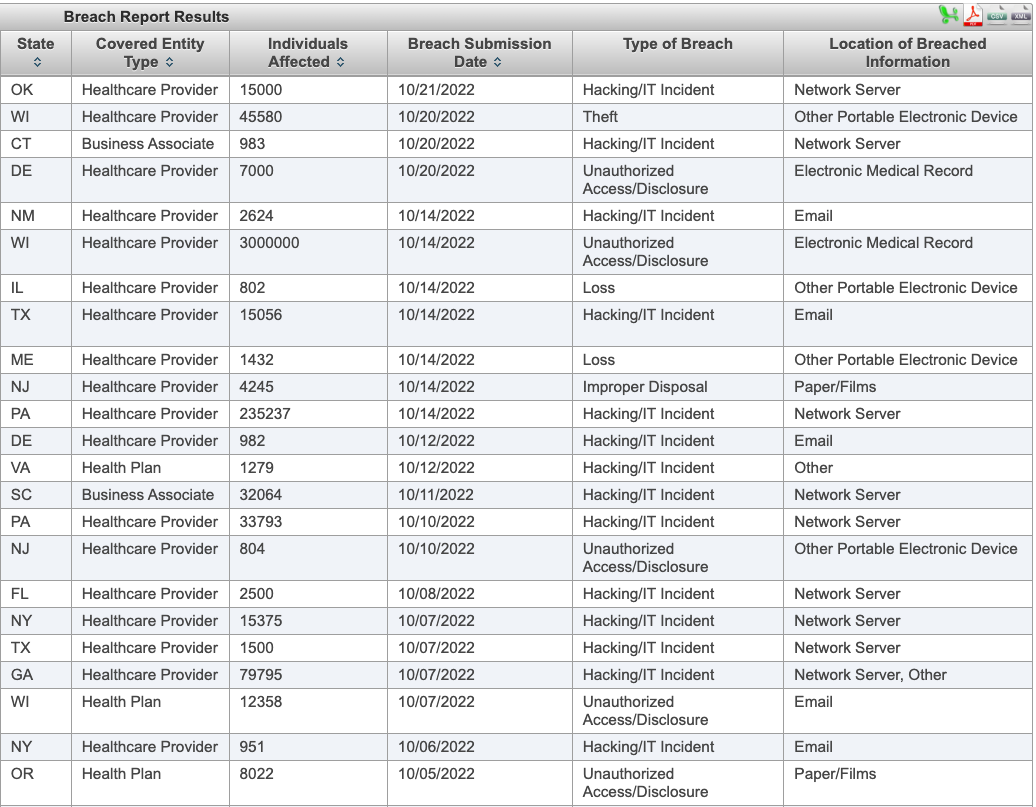Viewport: 1036px width, 807px height.
Task: Click the 10/21/2022 submission date cell
Action: coord(480,90)
